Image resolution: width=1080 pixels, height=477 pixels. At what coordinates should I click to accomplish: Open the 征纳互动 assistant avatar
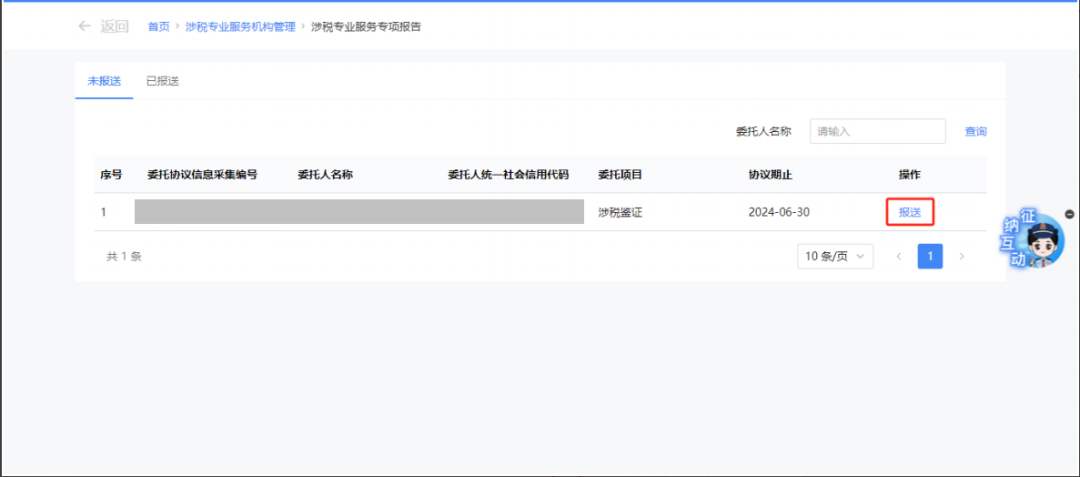click(x=1032, y=239)
